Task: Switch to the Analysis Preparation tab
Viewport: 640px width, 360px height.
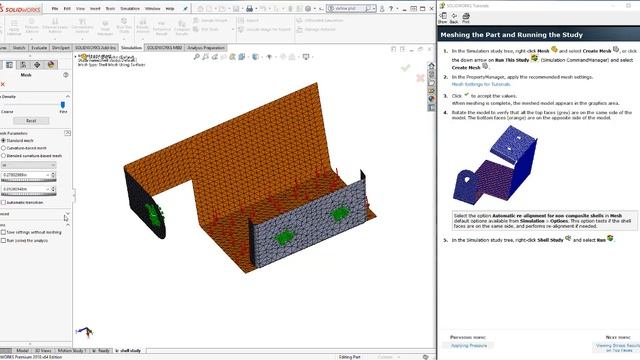Action: click(x=206, y=48)
